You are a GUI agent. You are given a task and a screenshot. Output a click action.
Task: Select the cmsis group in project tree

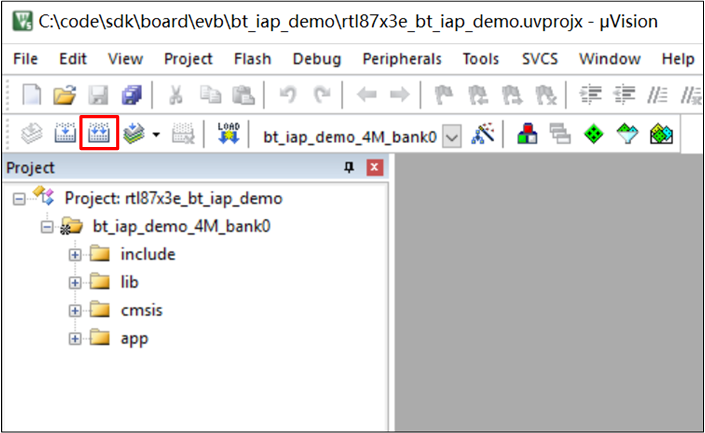coord(141,310)
